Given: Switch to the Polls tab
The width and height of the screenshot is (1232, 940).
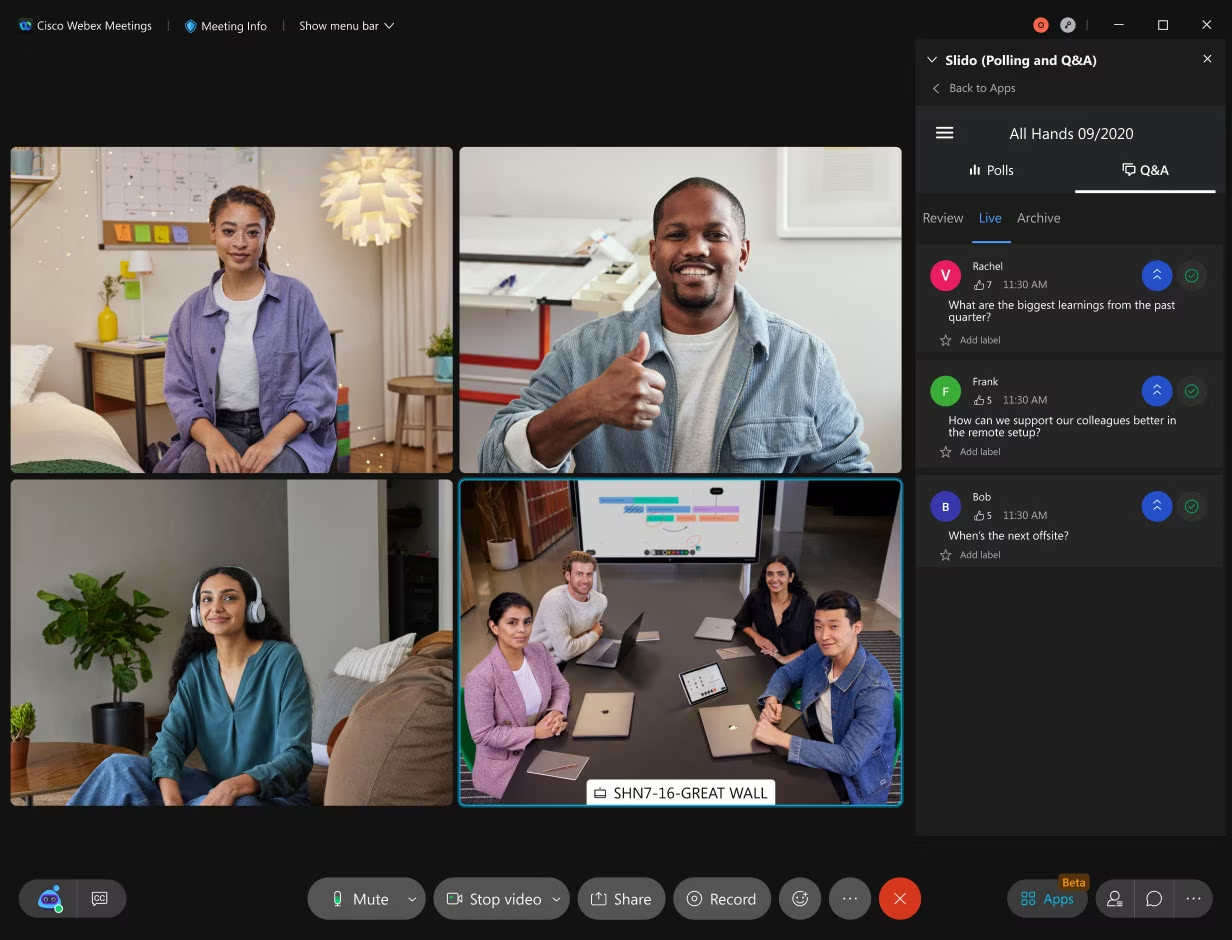Looking at the screenshot, I should (x=991, y=170).
